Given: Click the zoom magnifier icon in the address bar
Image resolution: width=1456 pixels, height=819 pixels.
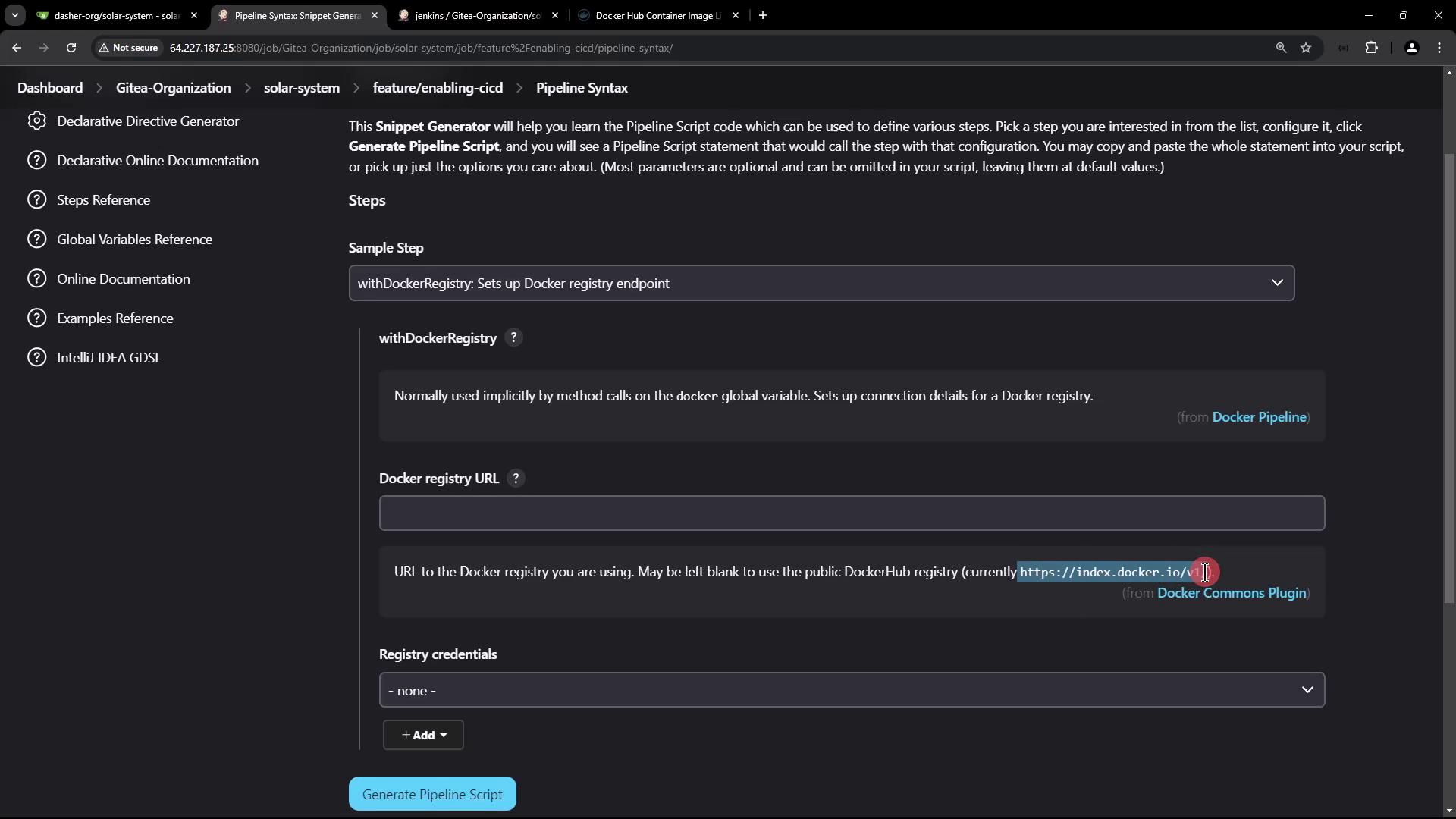Looking at the screenshot, I should click(1281, 48).
